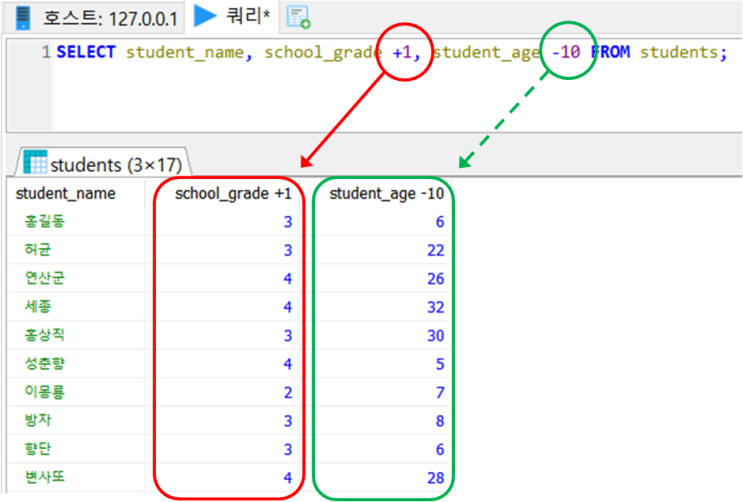Click student_name in the SQL query

pyautogui.click(x=185, y=52)
